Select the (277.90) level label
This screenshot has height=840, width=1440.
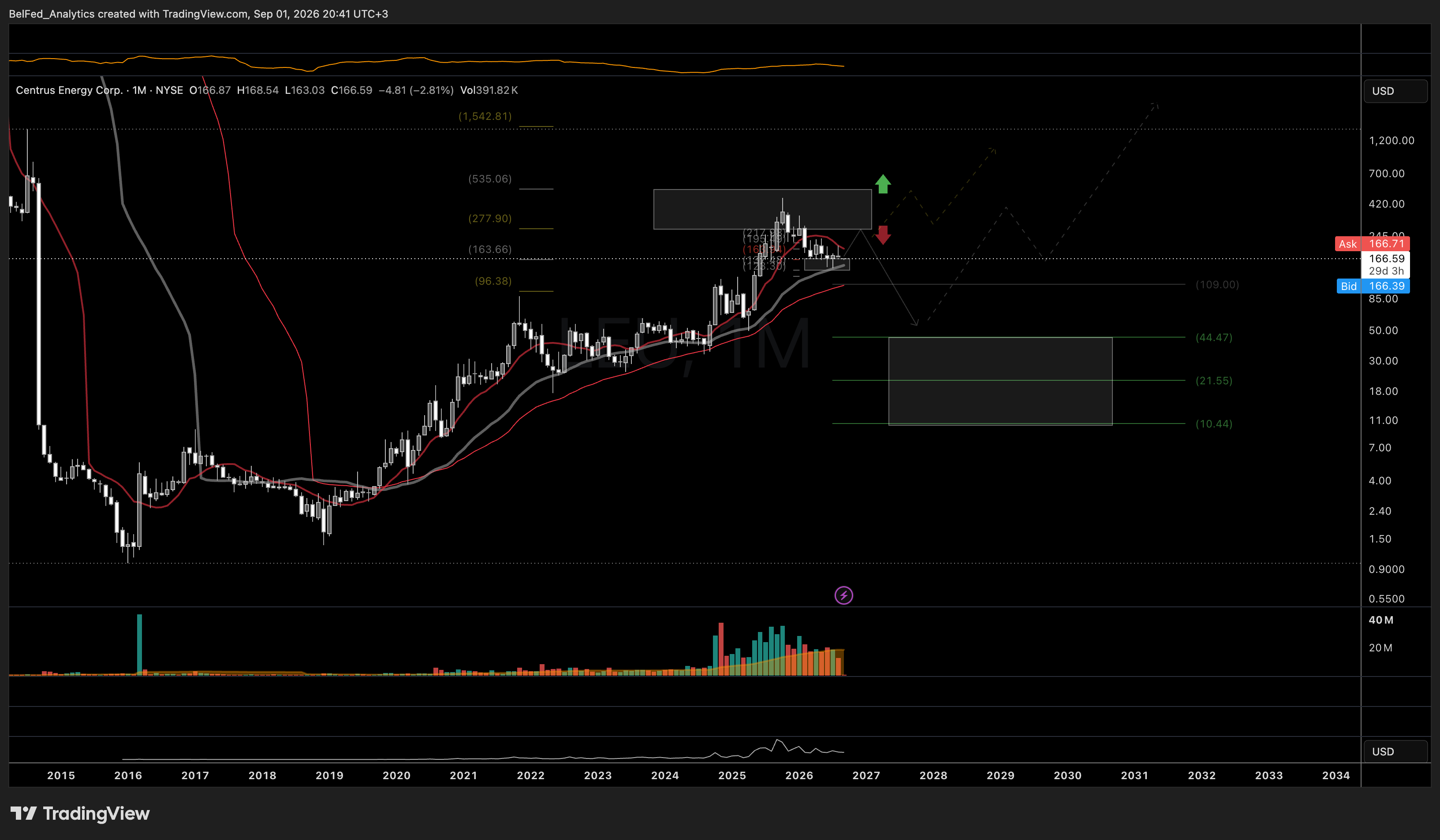click(490, 218)
